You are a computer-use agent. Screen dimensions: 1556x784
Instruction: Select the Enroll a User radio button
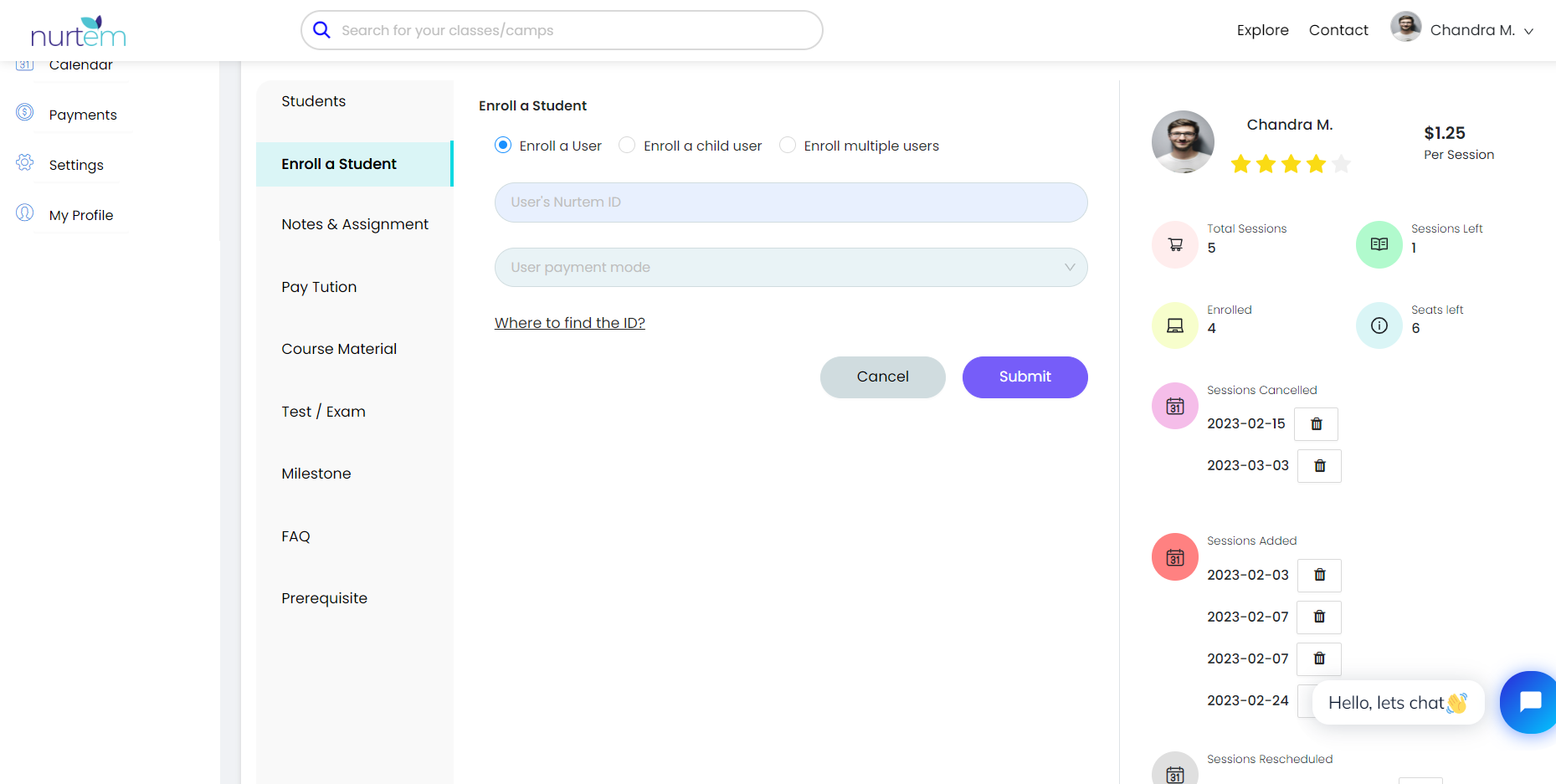coord(503,146)
